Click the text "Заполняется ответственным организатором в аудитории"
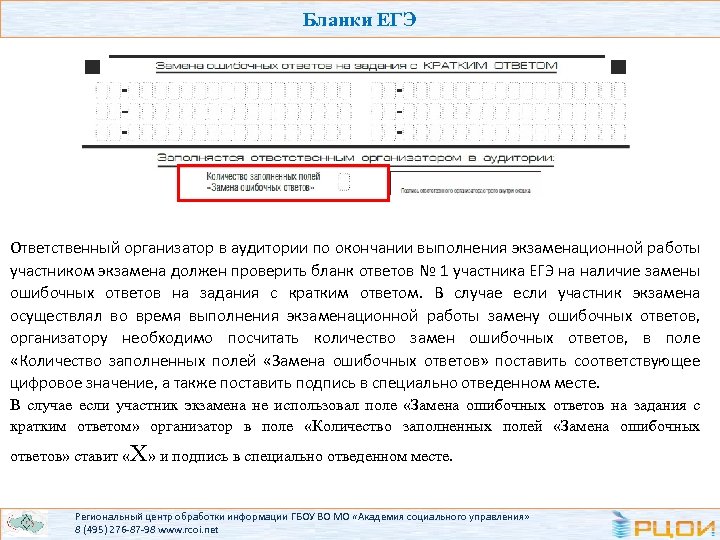Screen dimensions: 720x540 click(x=356, y=158)
